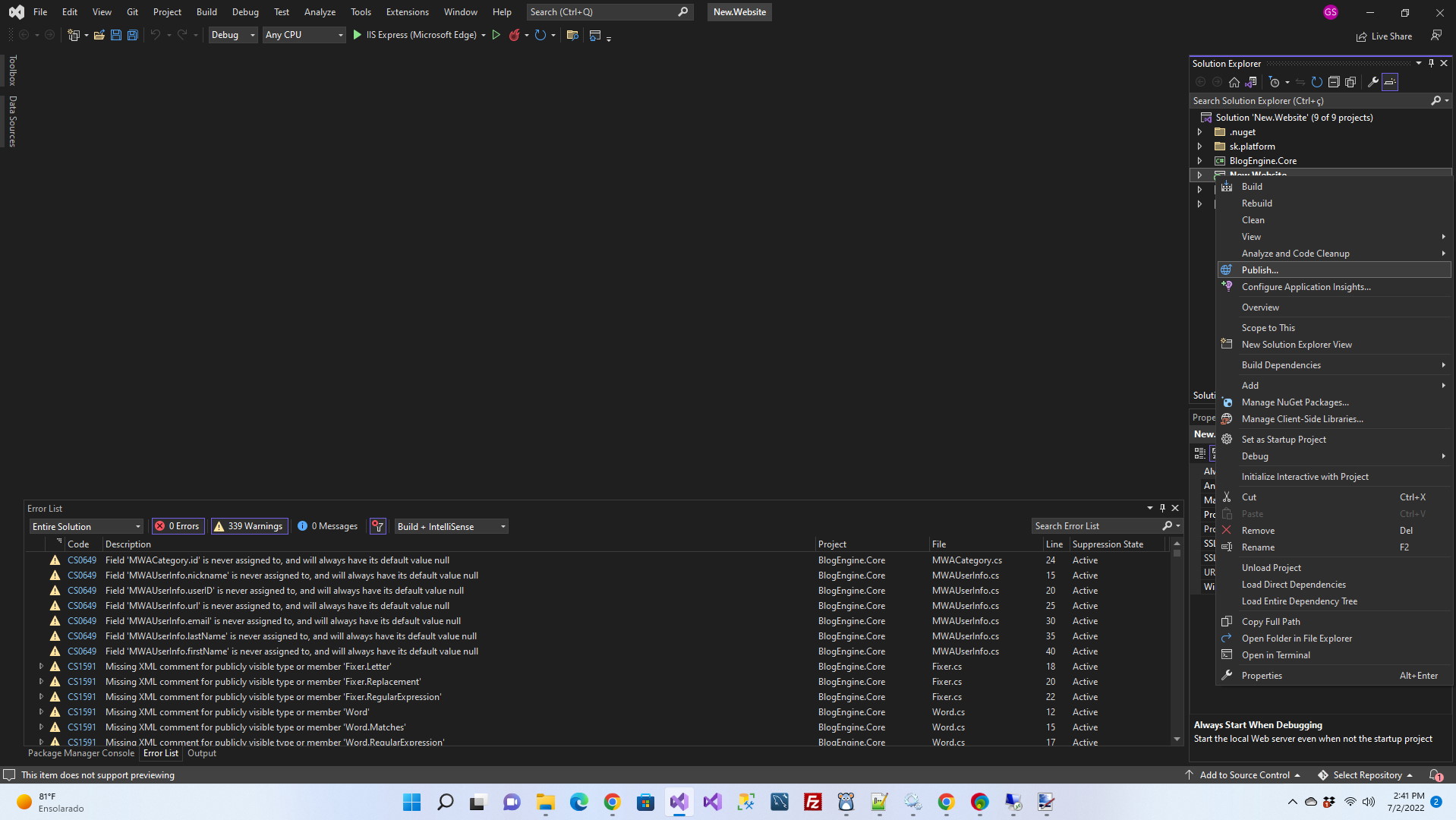Open FileZilla from the Windows taskbar

pos(812,802)
